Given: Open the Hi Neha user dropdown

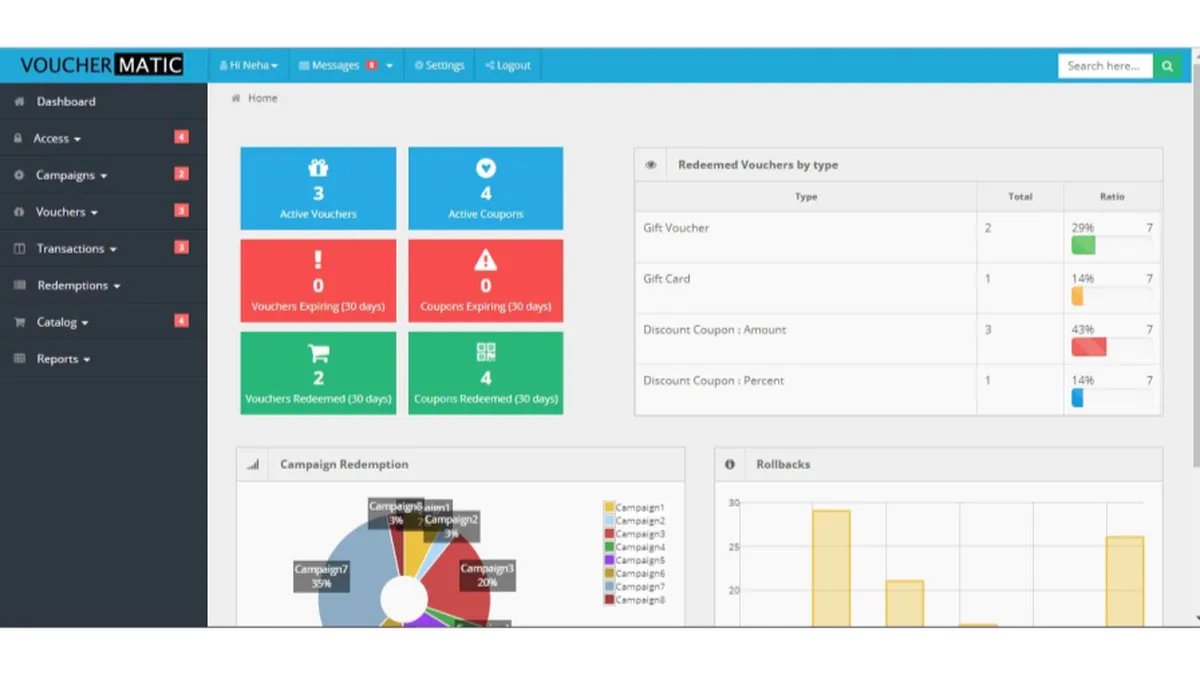Looking at the screenshot, I should click(x=248, y=66).
